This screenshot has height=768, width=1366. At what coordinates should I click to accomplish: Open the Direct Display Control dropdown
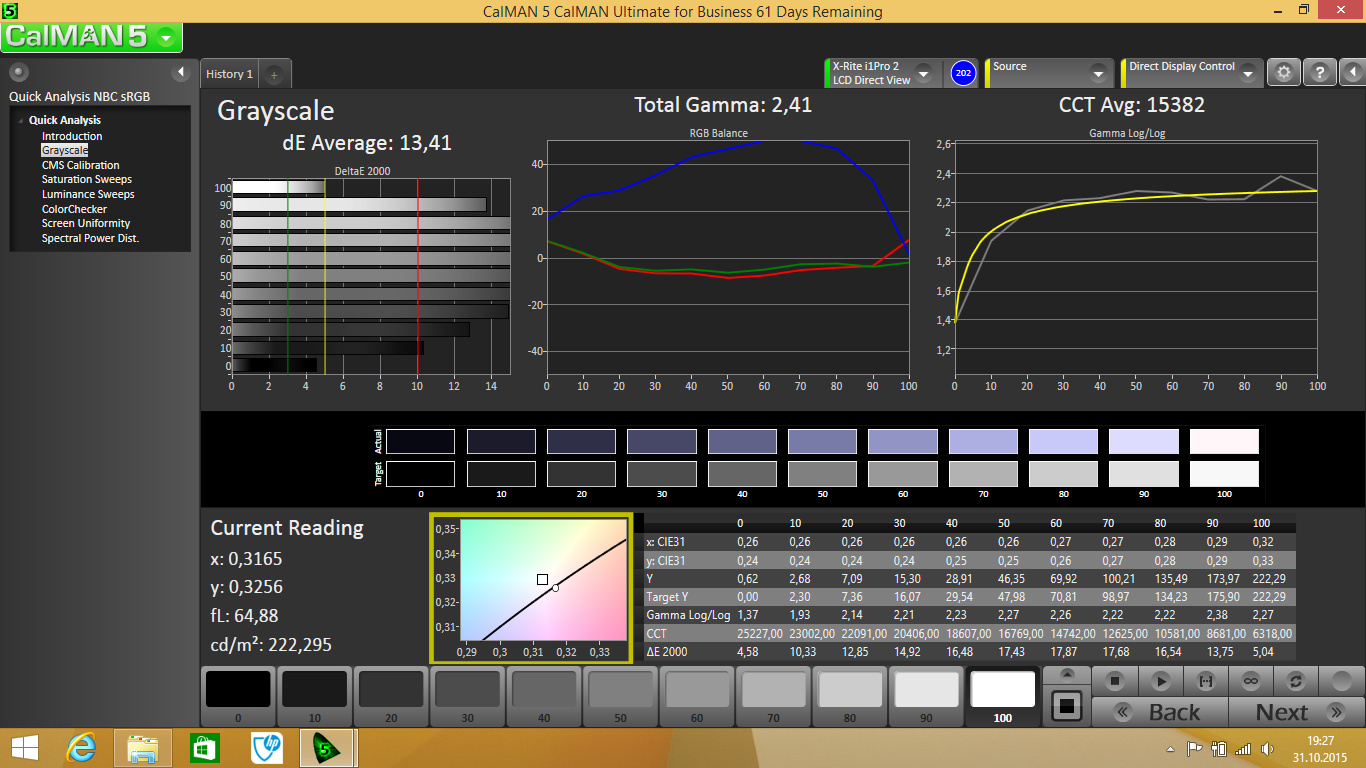(1248, 73)
